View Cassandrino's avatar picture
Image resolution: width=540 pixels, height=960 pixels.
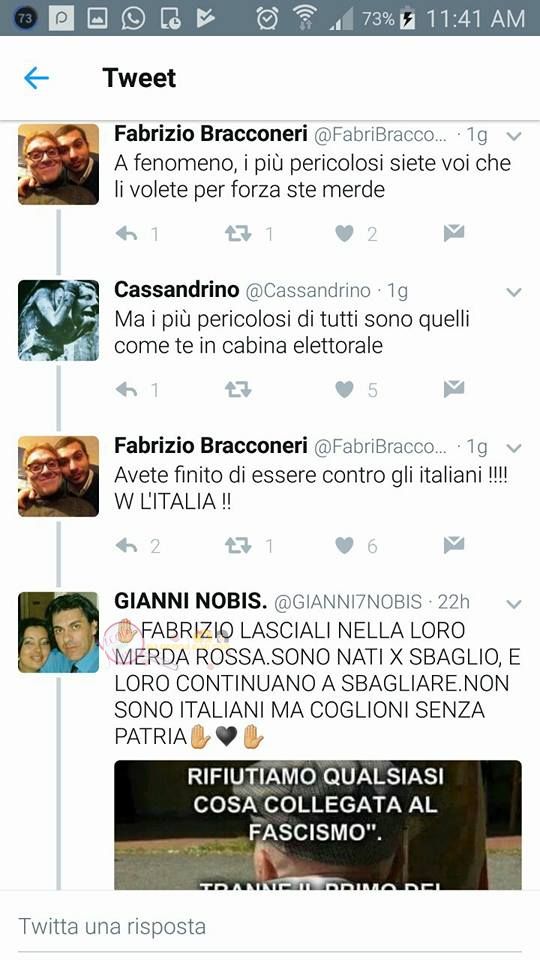pos(58,320)
